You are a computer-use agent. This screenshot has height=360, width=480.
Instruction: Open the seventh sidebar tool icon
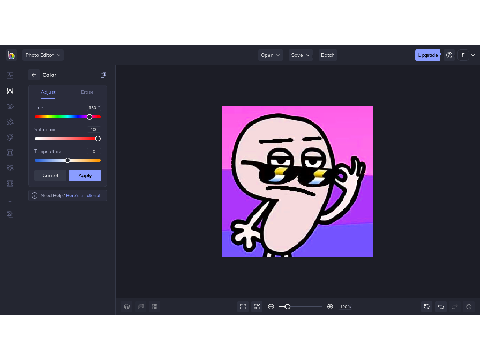pos(10,168)
